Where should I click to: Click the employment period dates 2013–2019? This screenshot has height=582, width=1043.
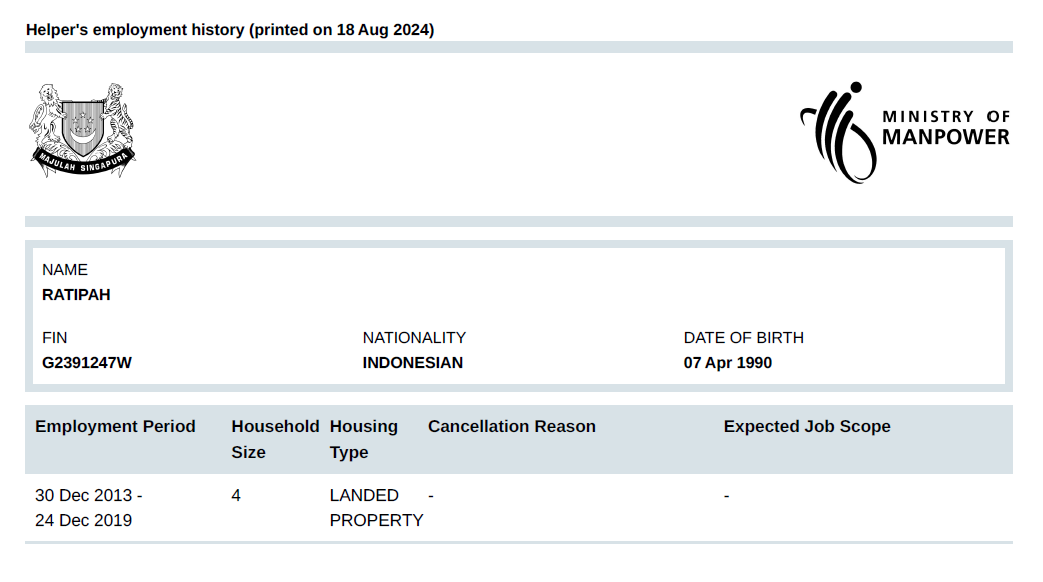coord(88,508)
